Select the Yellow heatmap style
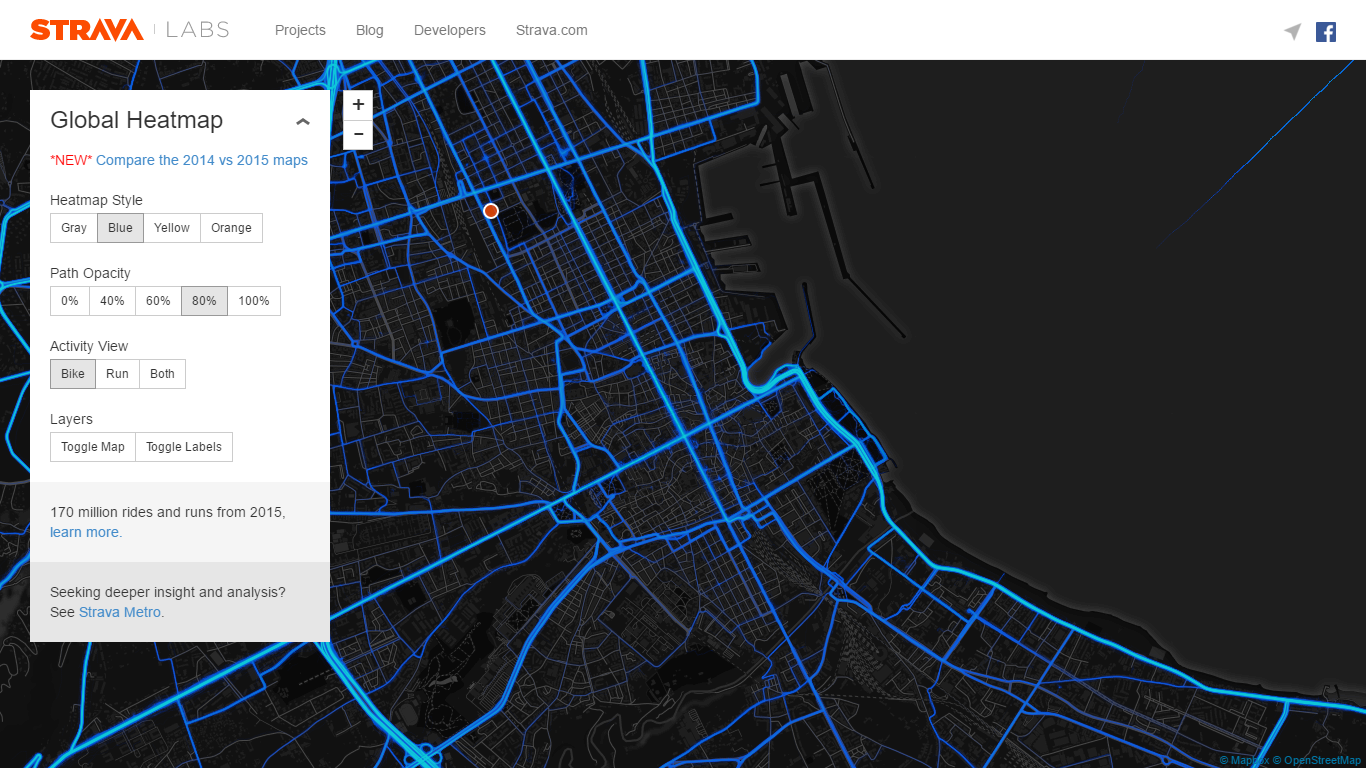The height and width of the screenshot is (768, 1366). [x=172, y=228]
